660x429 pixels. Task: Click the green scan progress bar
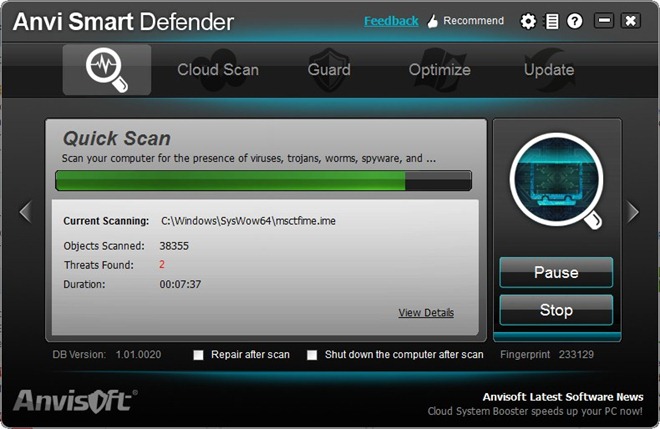coord(263,181)
